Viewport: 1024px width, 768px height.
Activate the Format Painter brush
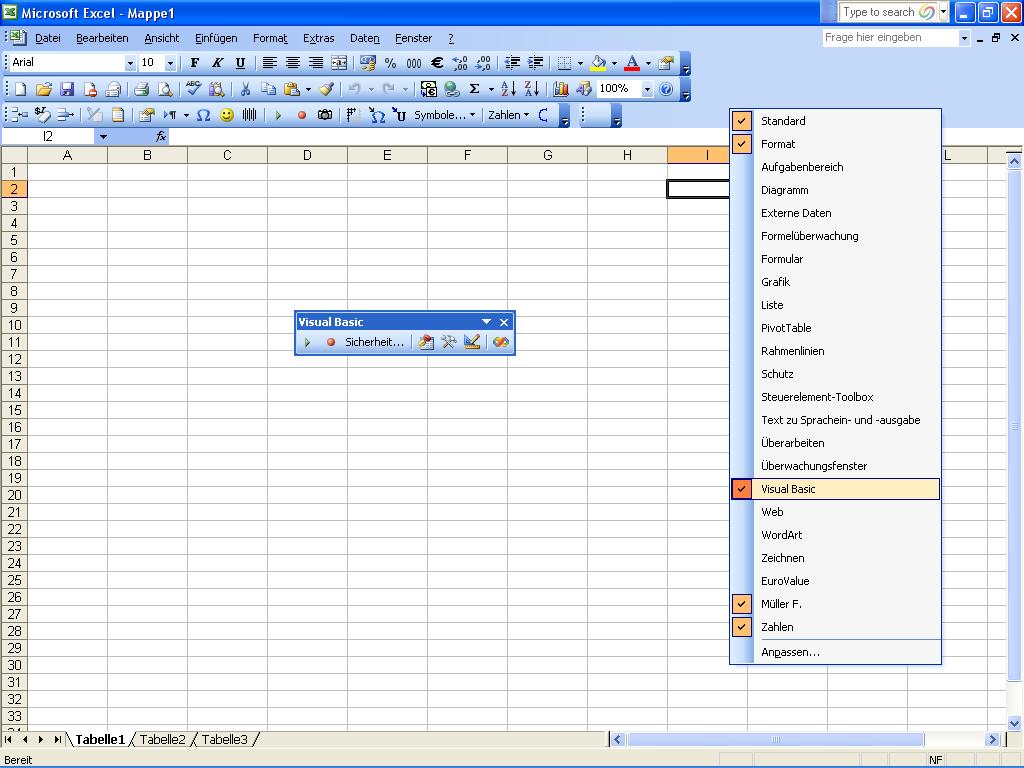point(327,89)
